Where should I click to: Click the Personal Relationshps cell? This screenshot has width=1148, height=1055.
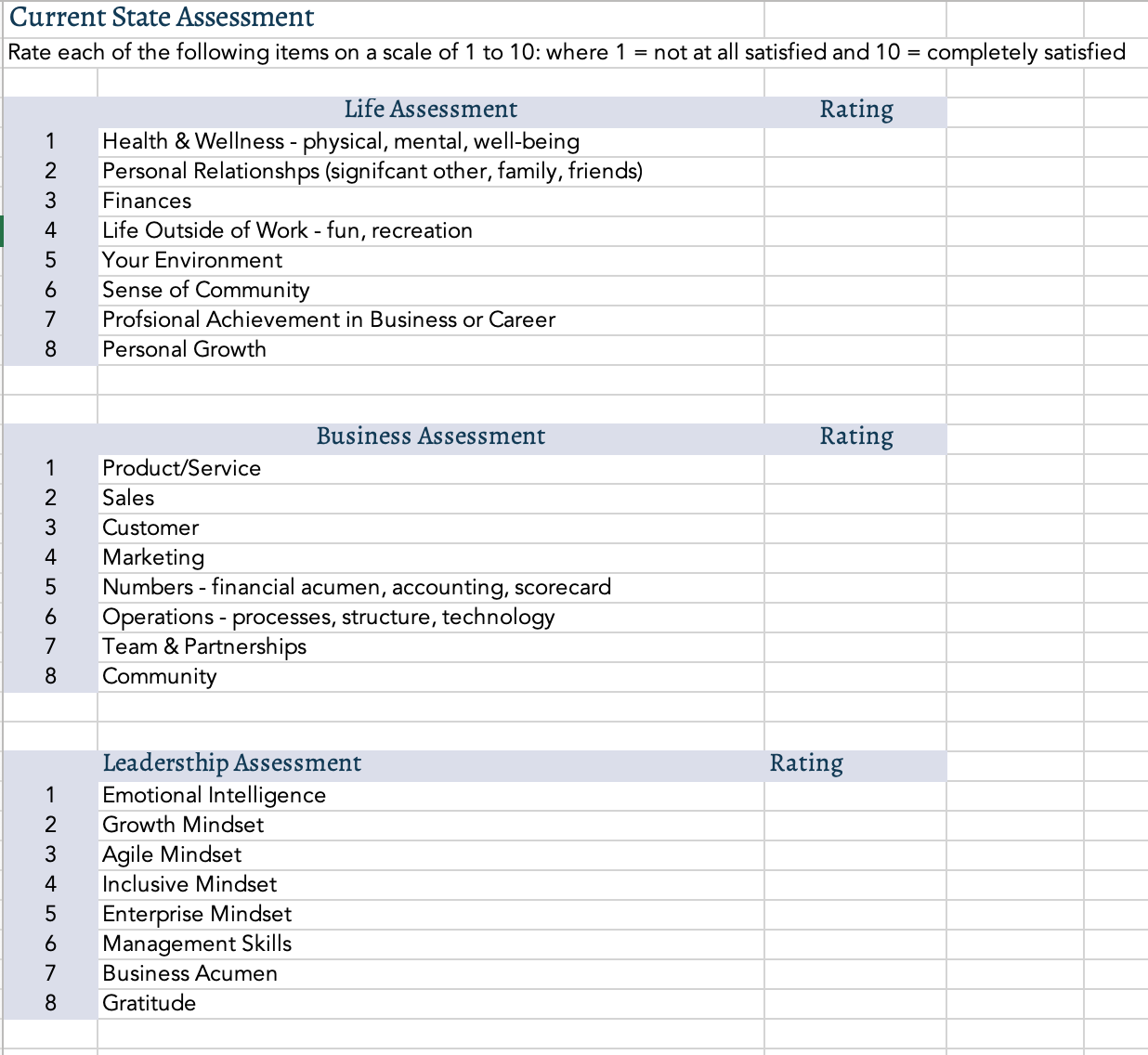pos(372,172)
